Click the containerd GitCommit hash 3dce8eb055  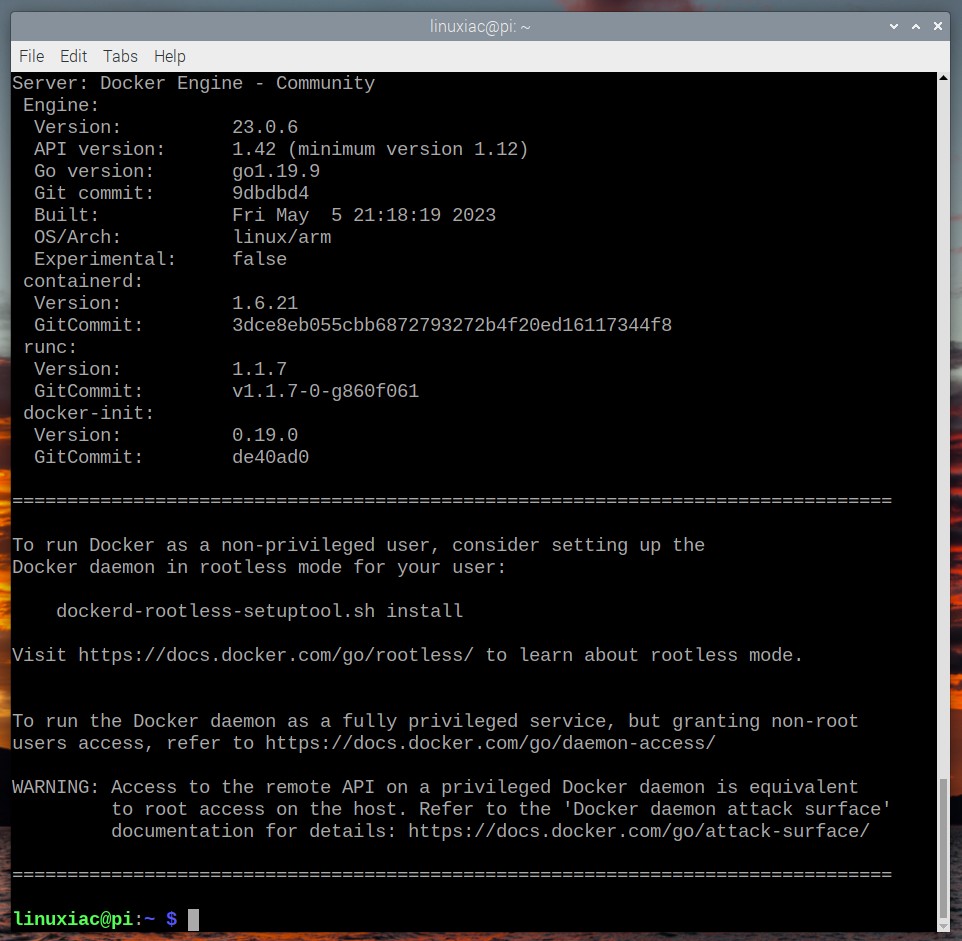[452, 325]
